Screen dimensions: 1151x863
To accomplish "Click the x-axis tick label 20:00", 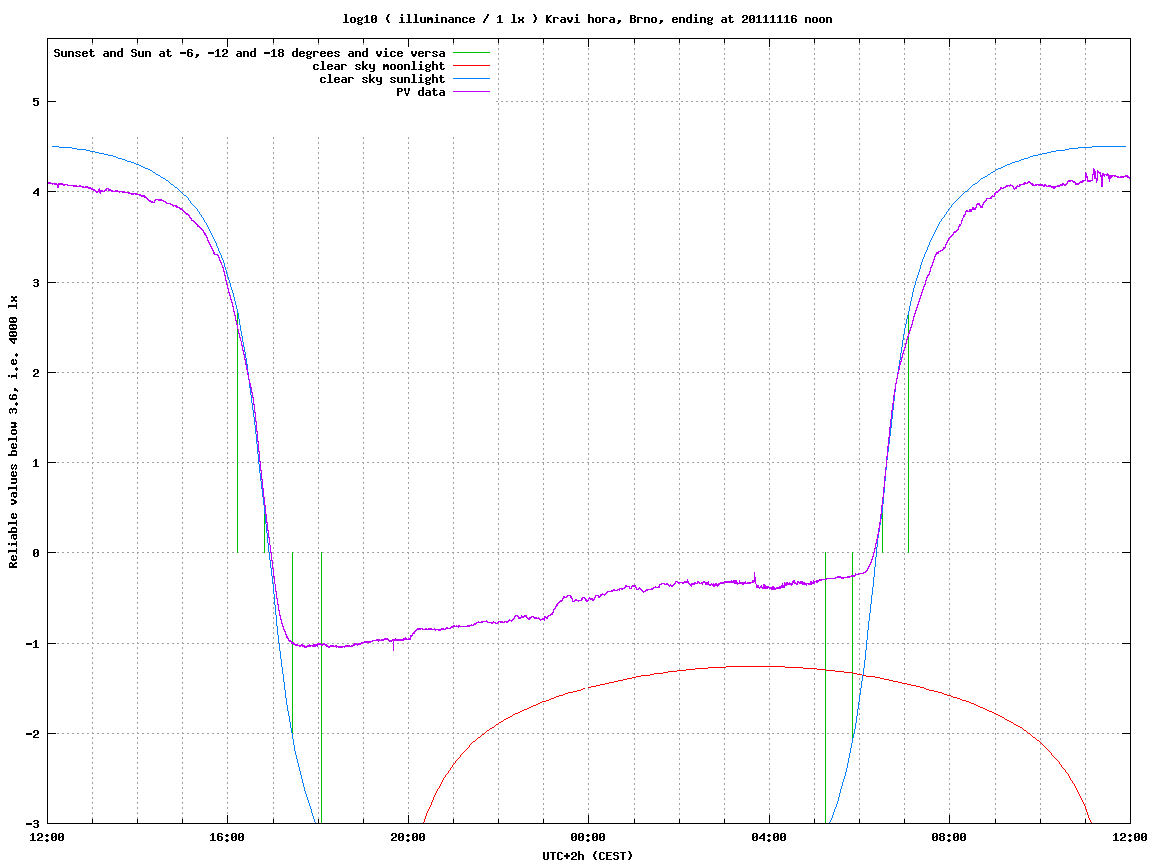I will click(x=408, y=837).
